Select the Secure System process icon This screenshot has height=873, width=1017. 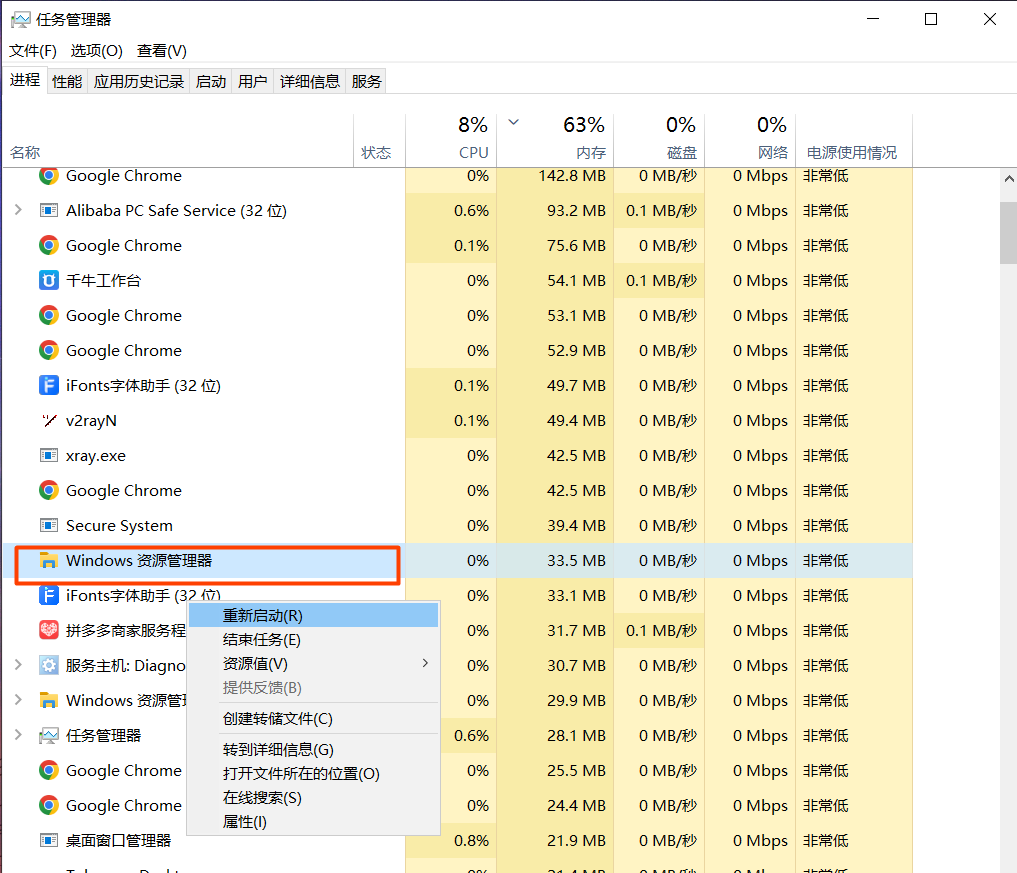click(48, 525)
